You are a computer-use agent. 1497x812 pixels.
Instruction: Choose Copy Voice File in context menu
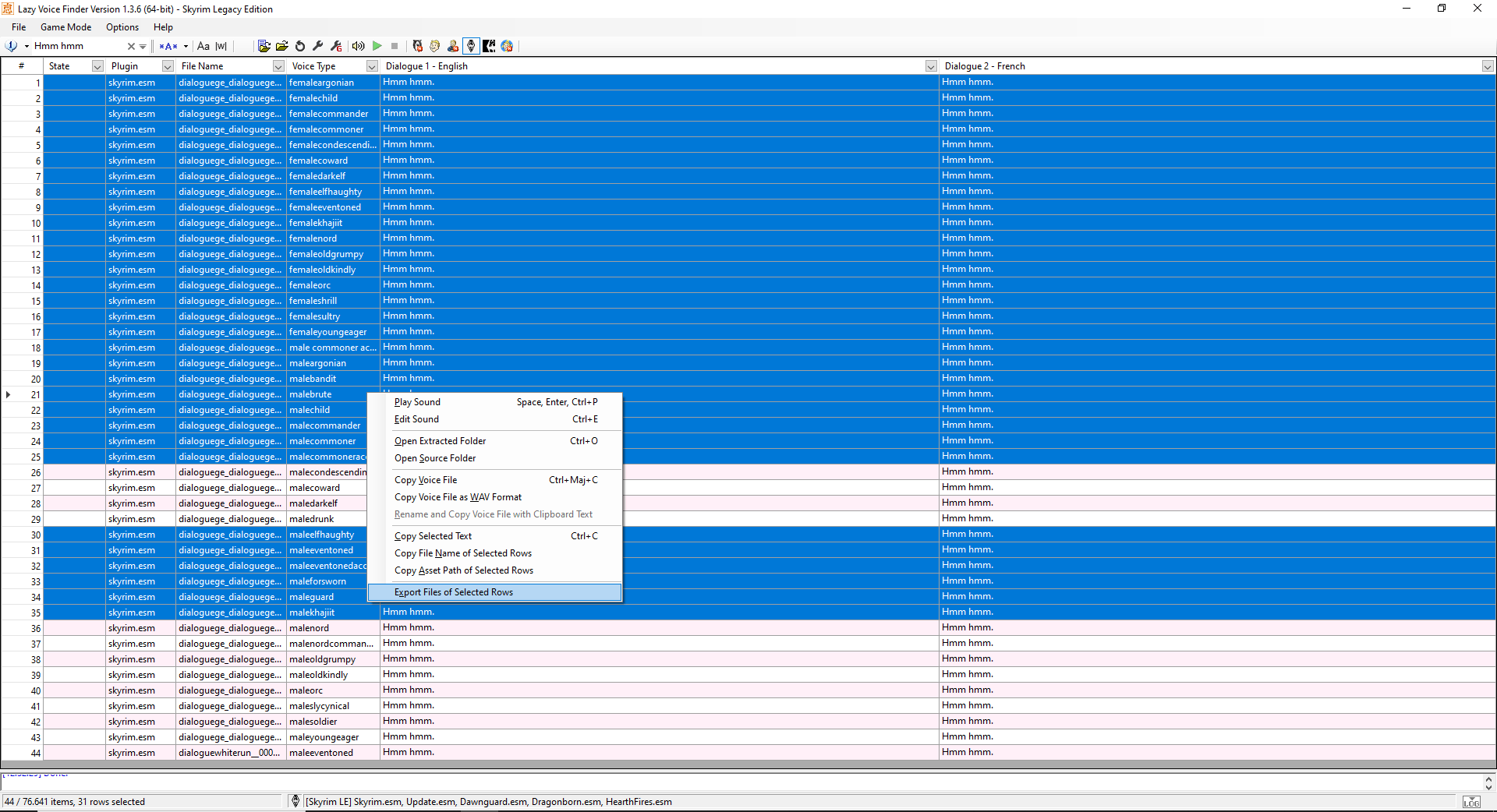point(495,480)
